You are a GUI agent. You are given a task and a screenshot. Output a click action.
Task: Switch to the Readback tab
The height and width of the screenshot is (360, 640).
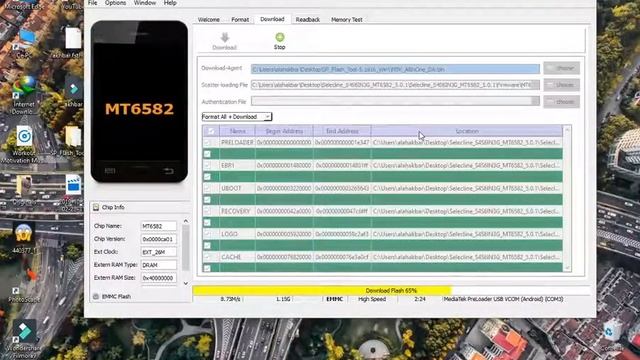click(x=308, y=20)
